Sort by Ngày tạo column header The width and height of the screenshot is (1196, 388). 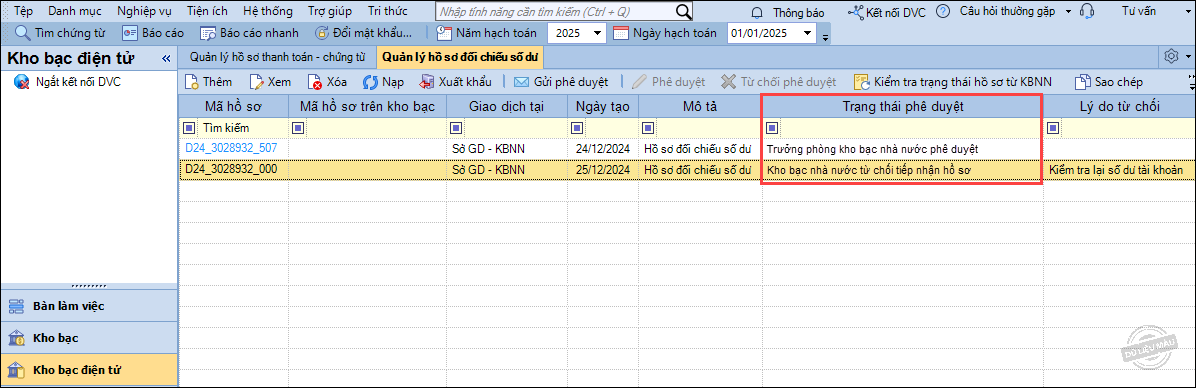coord(603,107)
